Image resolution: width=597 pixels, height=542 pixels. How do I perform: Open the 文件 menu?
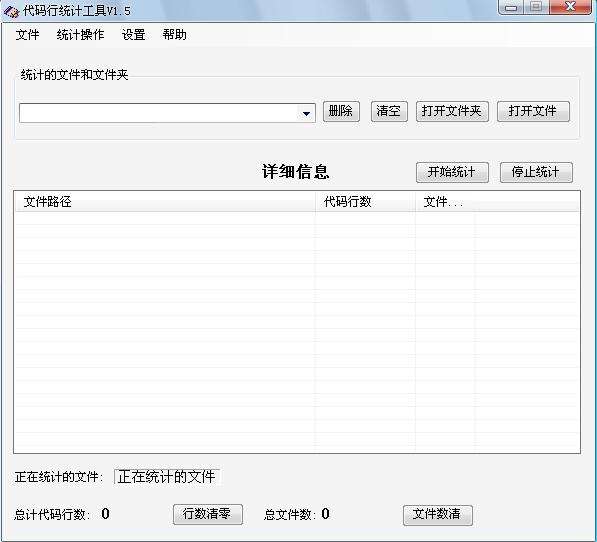coord(27,35)
